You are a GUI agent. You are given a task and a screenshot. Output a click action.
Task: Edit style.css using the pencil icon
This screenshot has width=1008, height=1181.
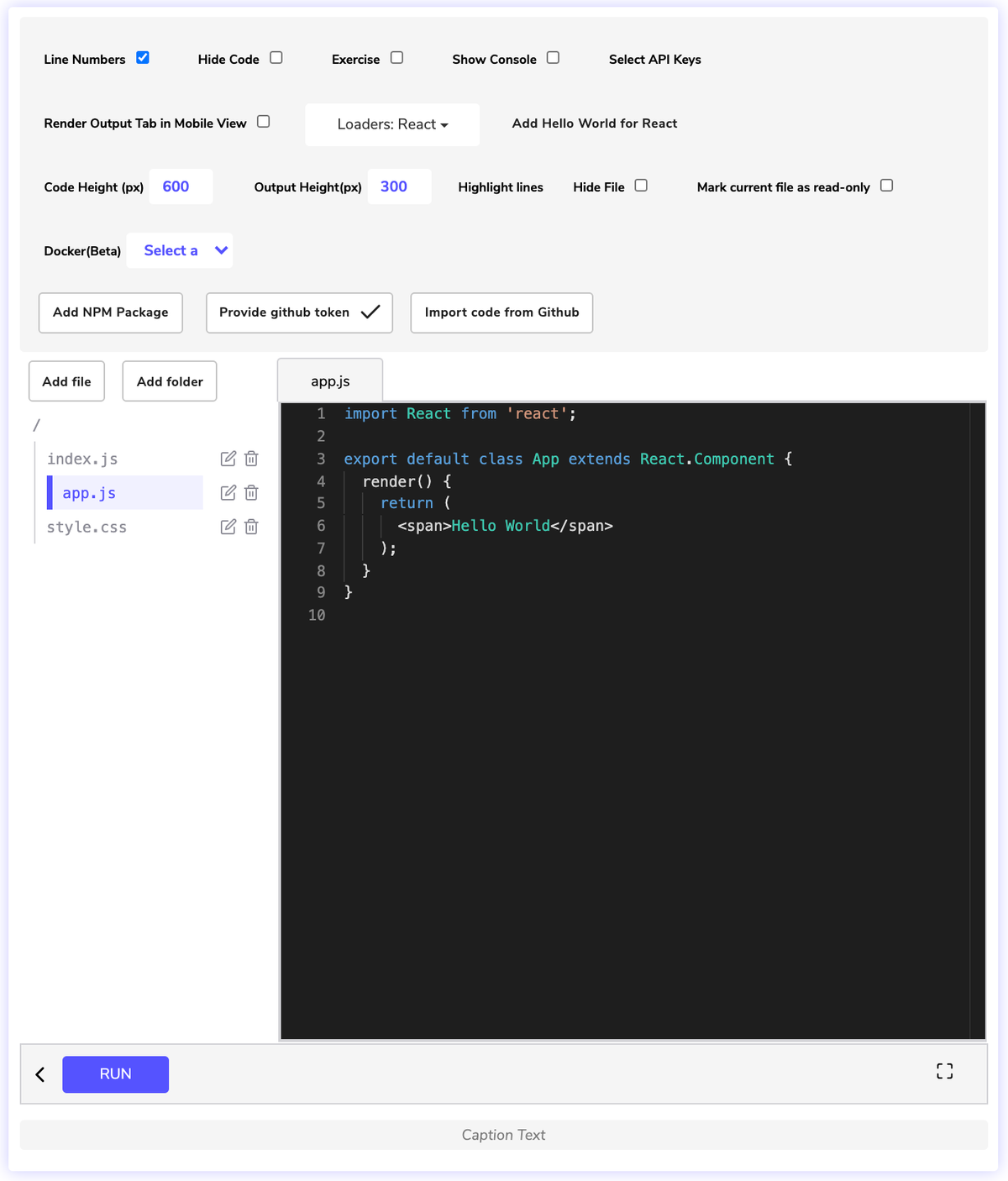(x=228, y=527)
